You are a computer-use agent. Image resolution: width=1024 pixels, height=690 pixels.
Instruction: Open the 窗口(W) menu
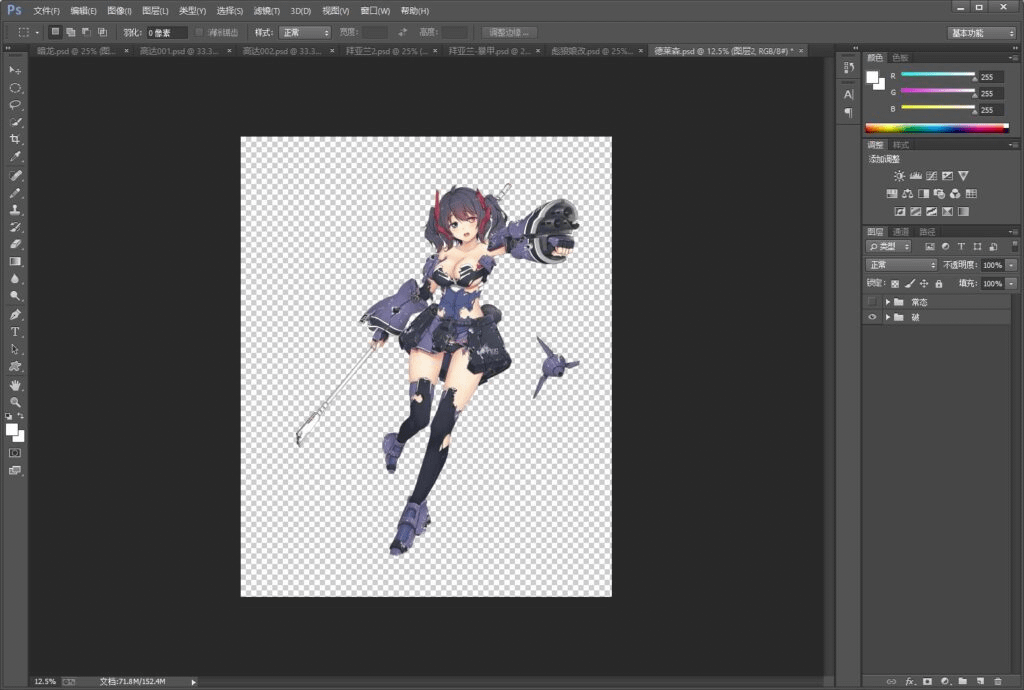point(375,10)
